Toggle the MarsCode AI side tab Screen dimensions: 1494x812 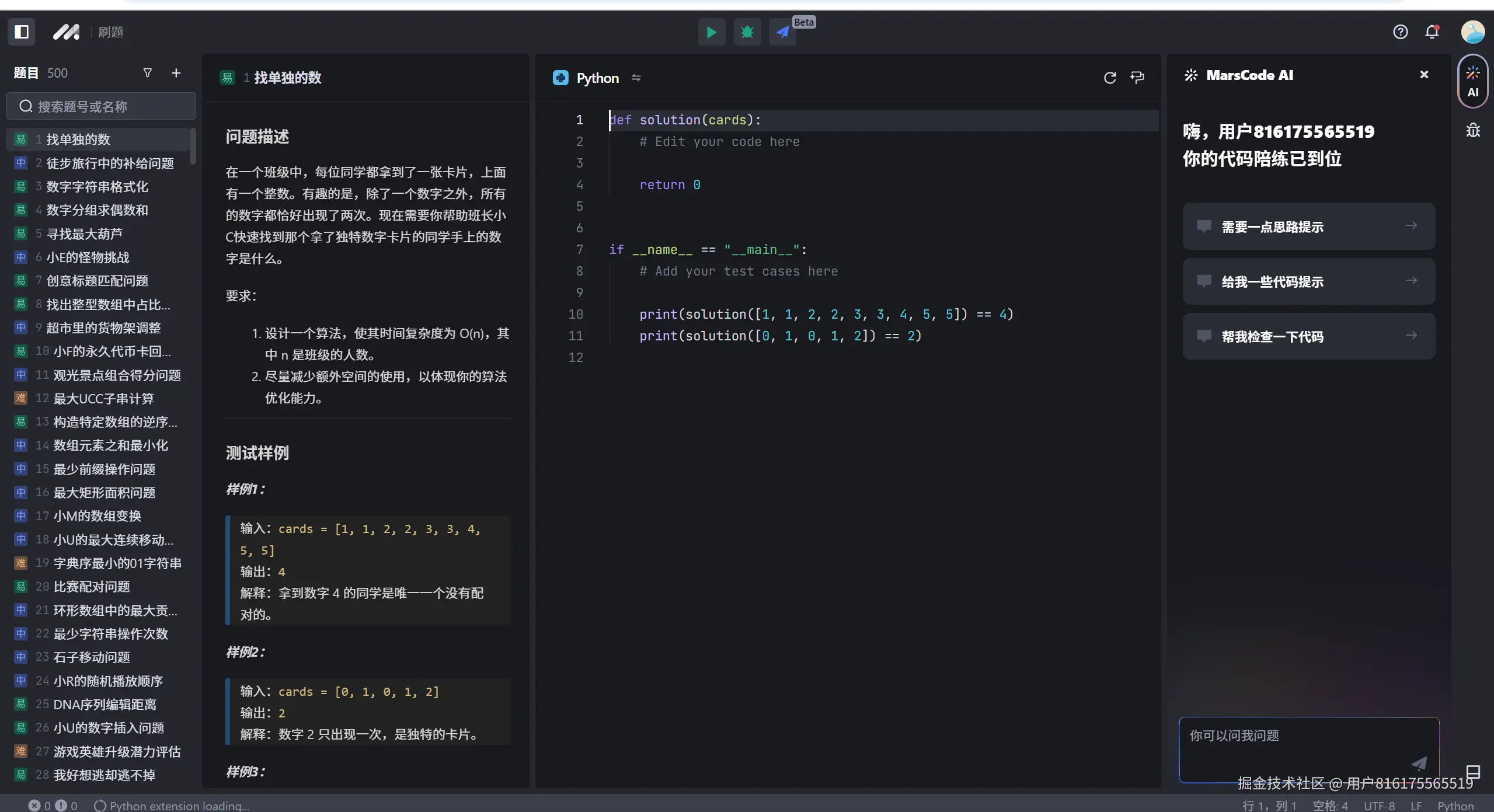point(1472,81)
